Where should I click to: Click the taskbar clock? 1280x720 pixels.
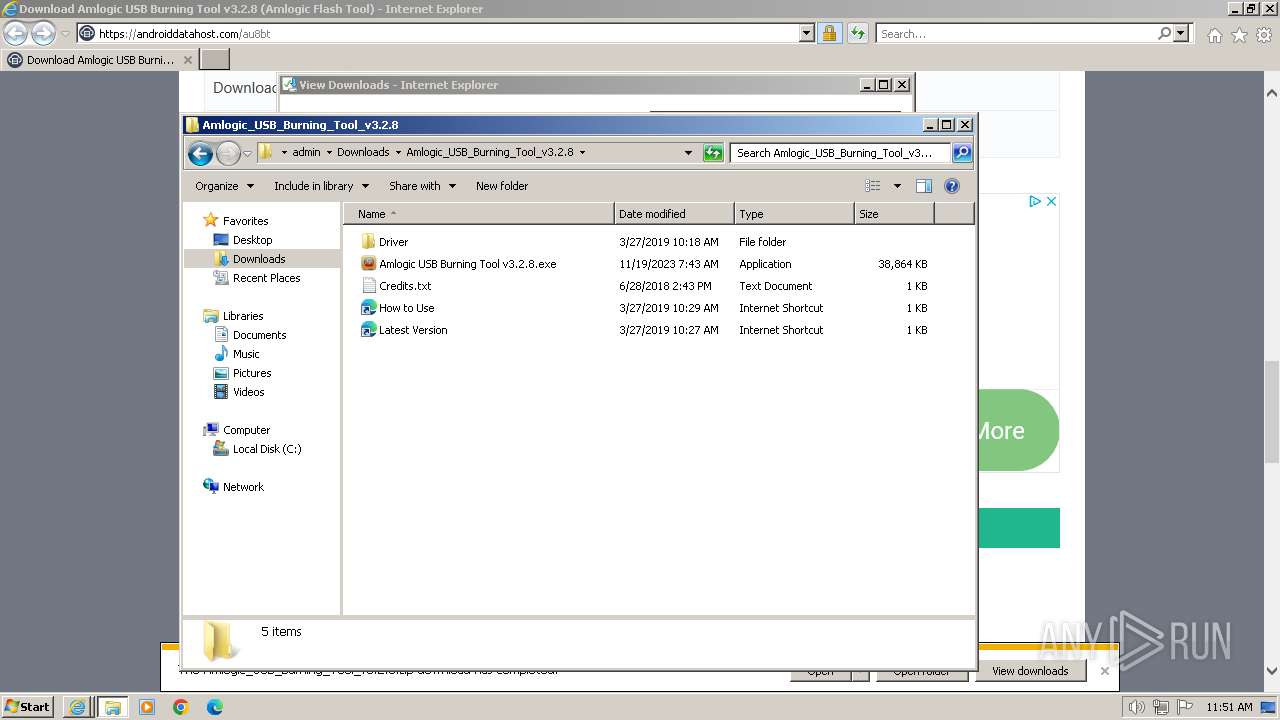tap(1229, 707)
